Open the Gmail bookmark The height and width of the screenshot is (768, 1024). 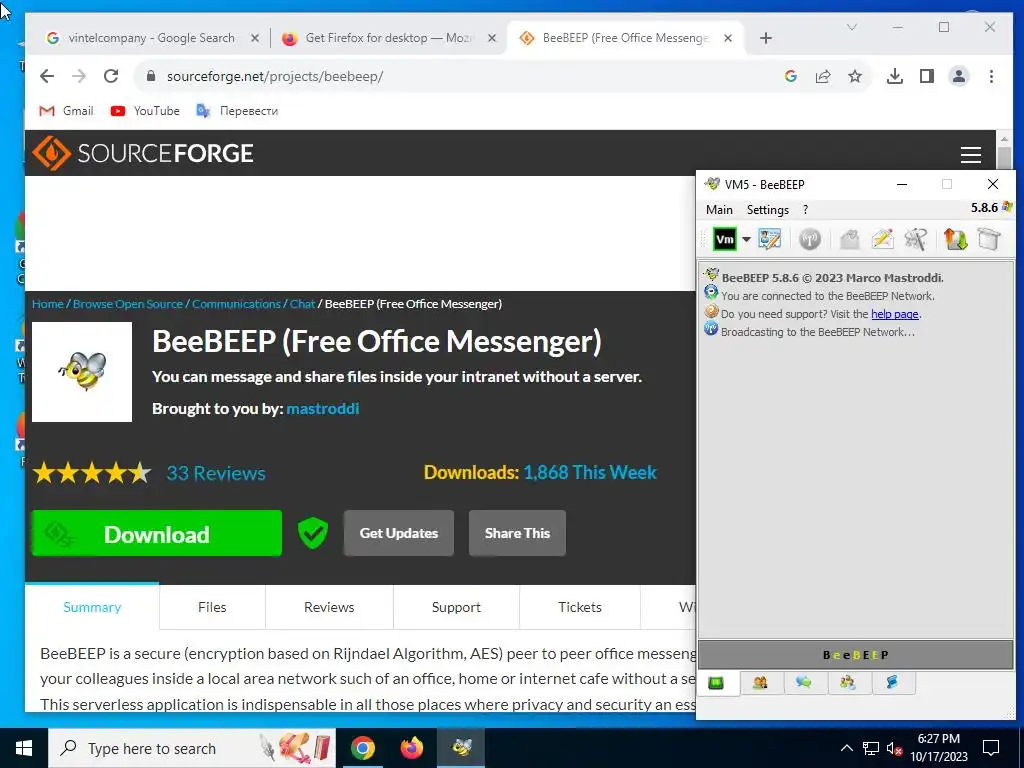point(67,111)
